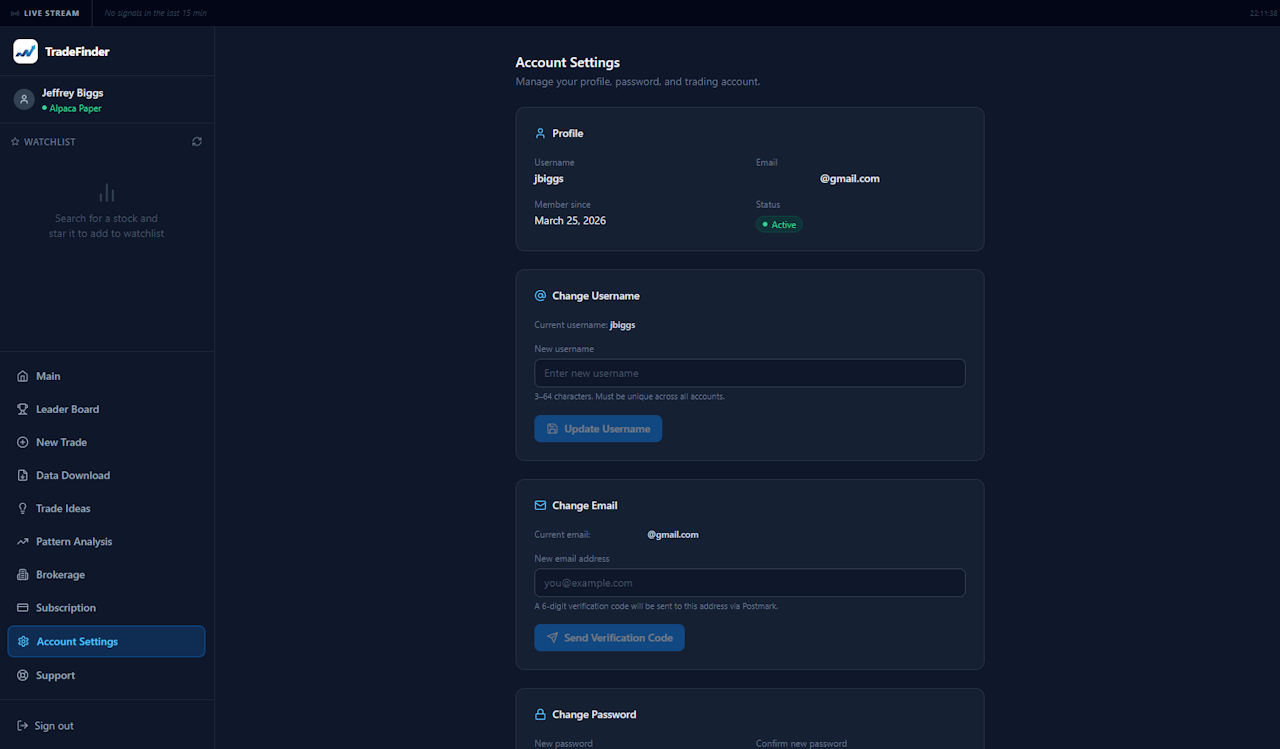Click the Change Email envelope icon

pos(541,505)
